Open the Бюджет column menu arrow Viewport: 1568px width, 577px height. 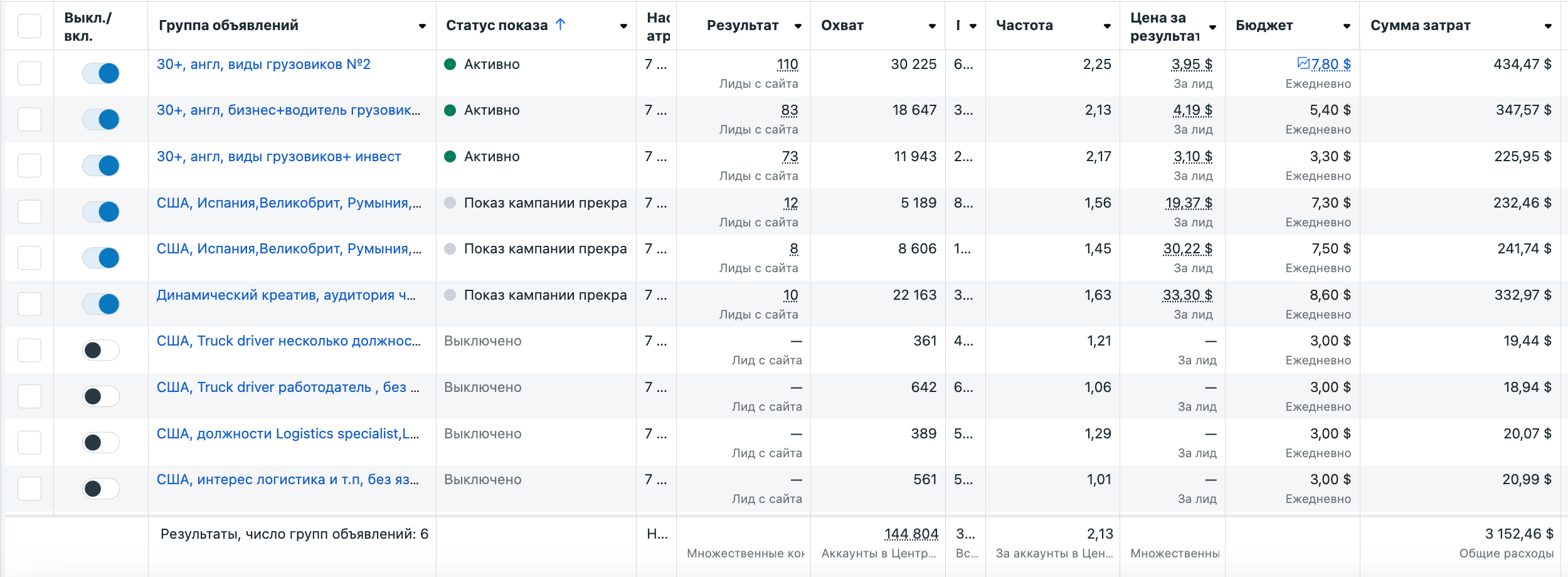(x=1347, y=26)
